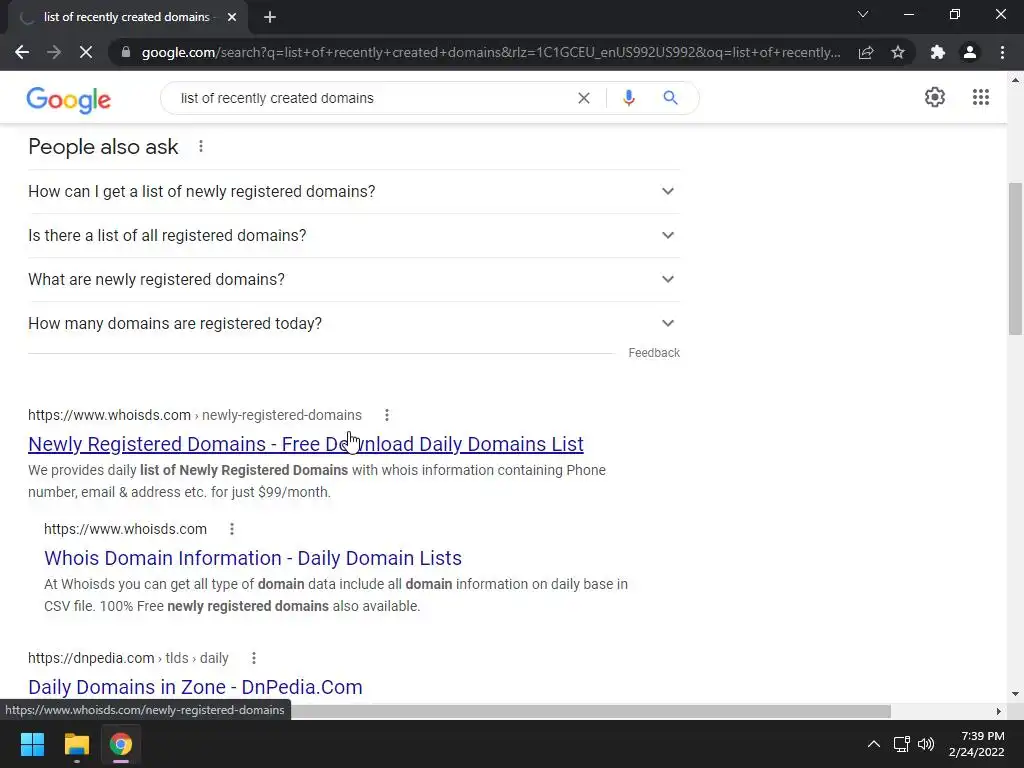
Task: Click 'https://www.whoisds.com' breadcrumb text of first result
Action: tap(109, 415)
